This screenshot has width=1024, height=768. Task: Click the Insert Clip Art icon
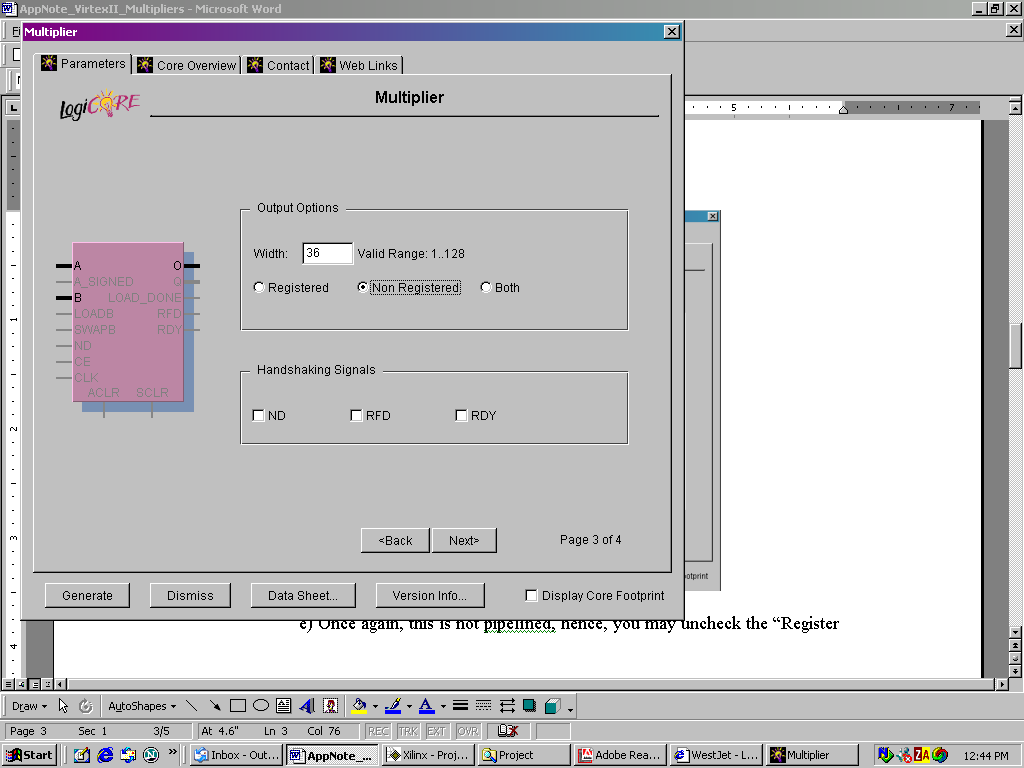click(x=330, y=706)
